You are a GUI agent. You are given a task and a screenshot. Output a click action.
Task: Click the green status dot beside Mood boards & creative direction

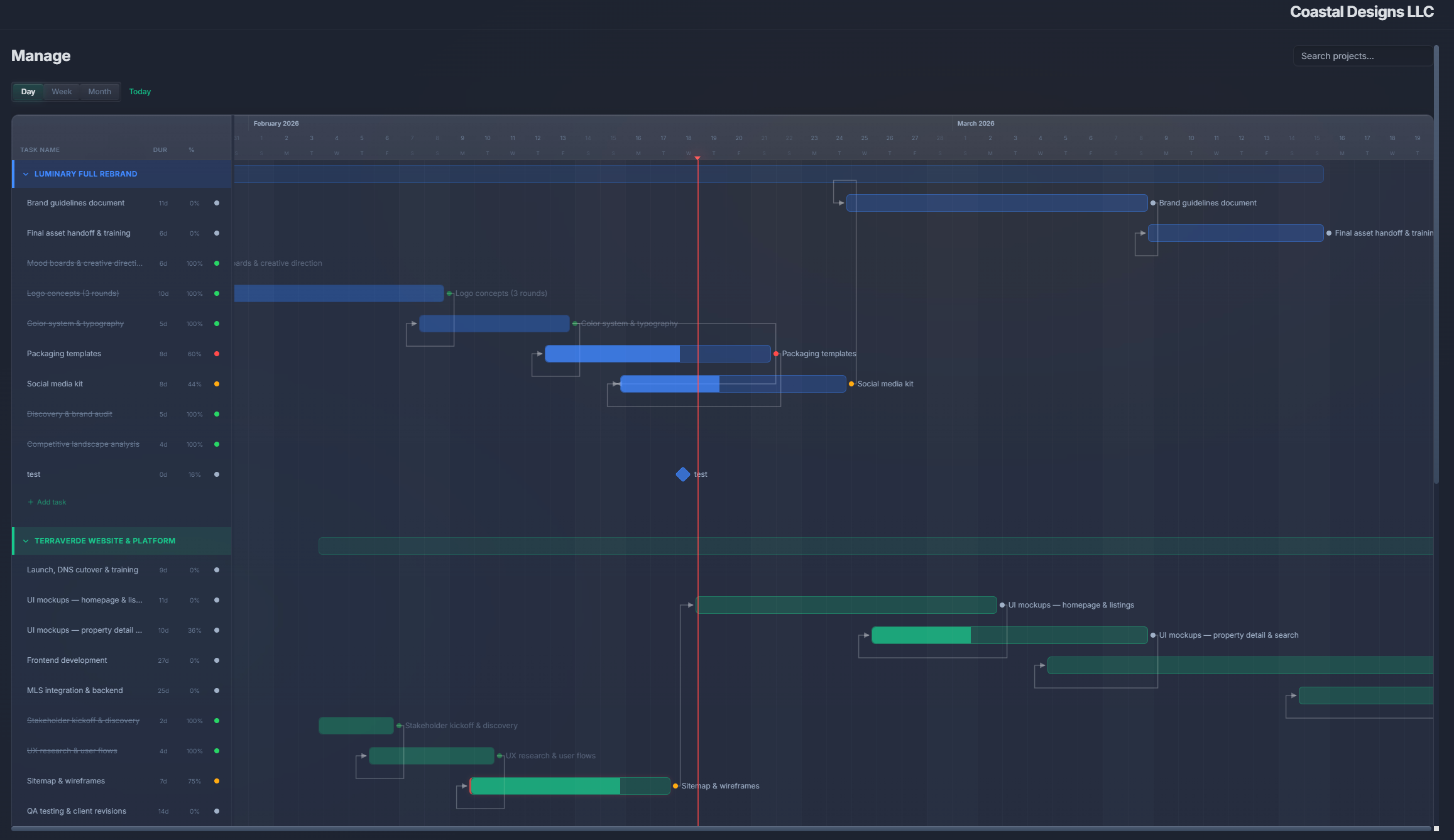(216, 263)
